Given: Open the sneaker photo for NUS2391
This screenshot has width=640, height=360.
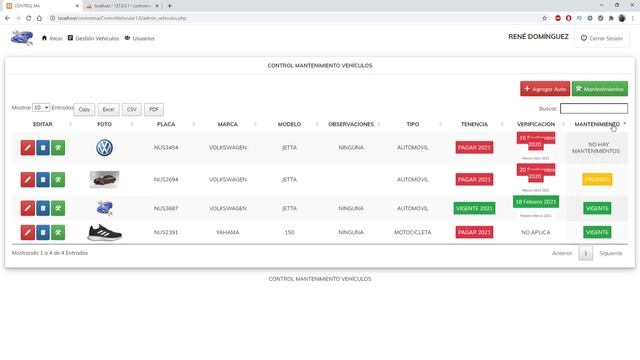Looking at the screenshot, I should pyautogui.click(x=104, y=232).
